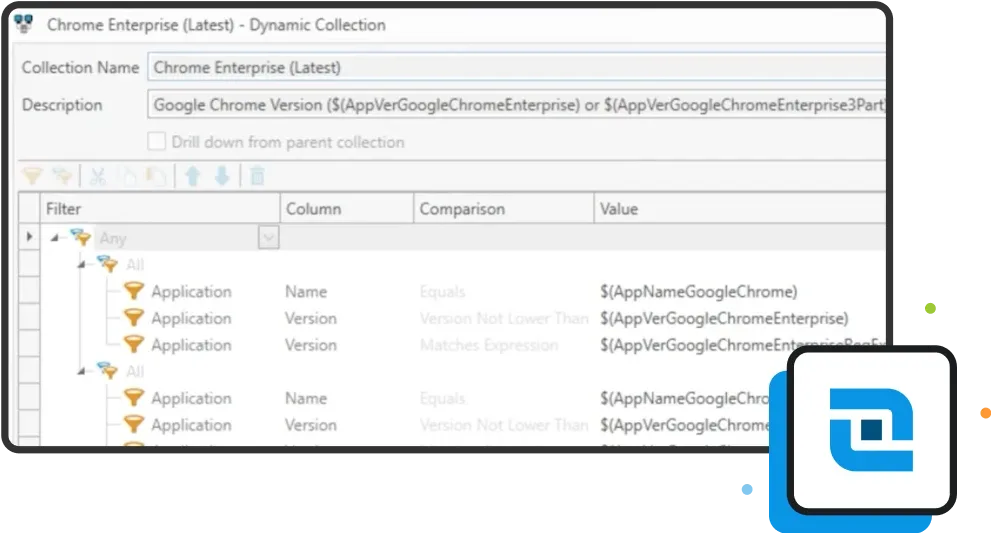Click the $(AppVerGoogleChromeEnterprise) value cell

(x=724, y=318)
